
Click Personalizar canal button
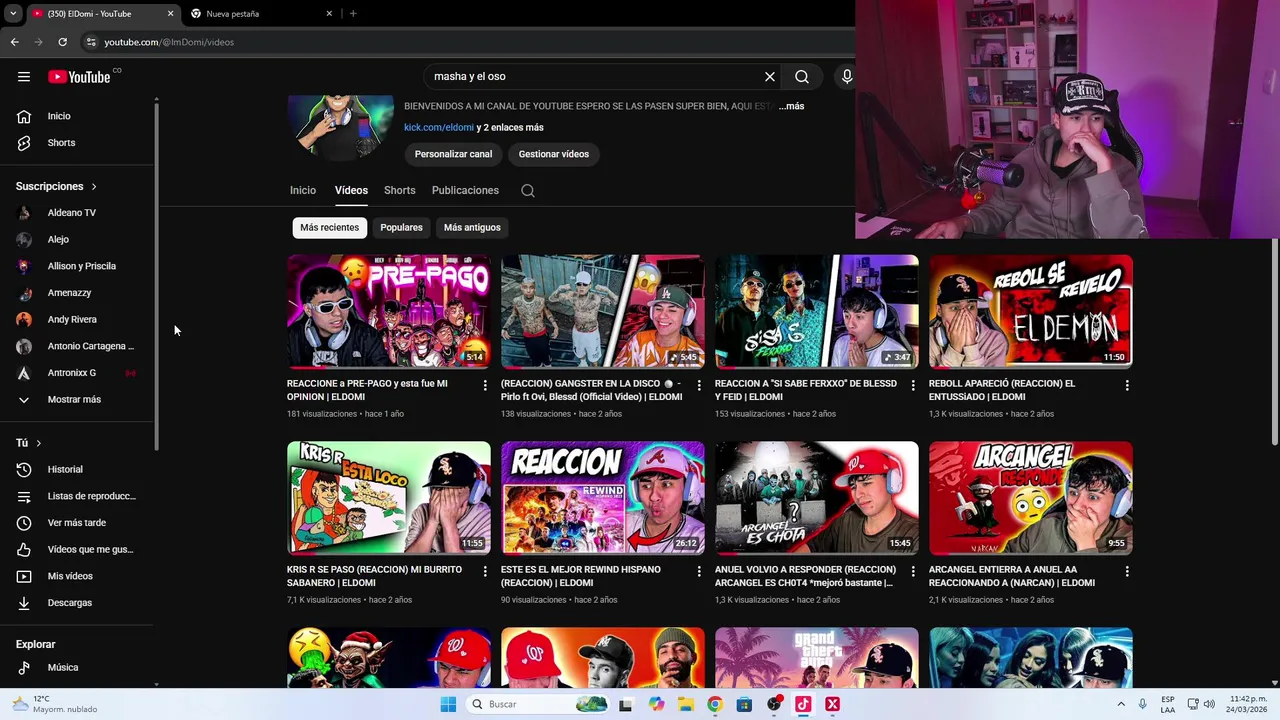coord(453,154)
